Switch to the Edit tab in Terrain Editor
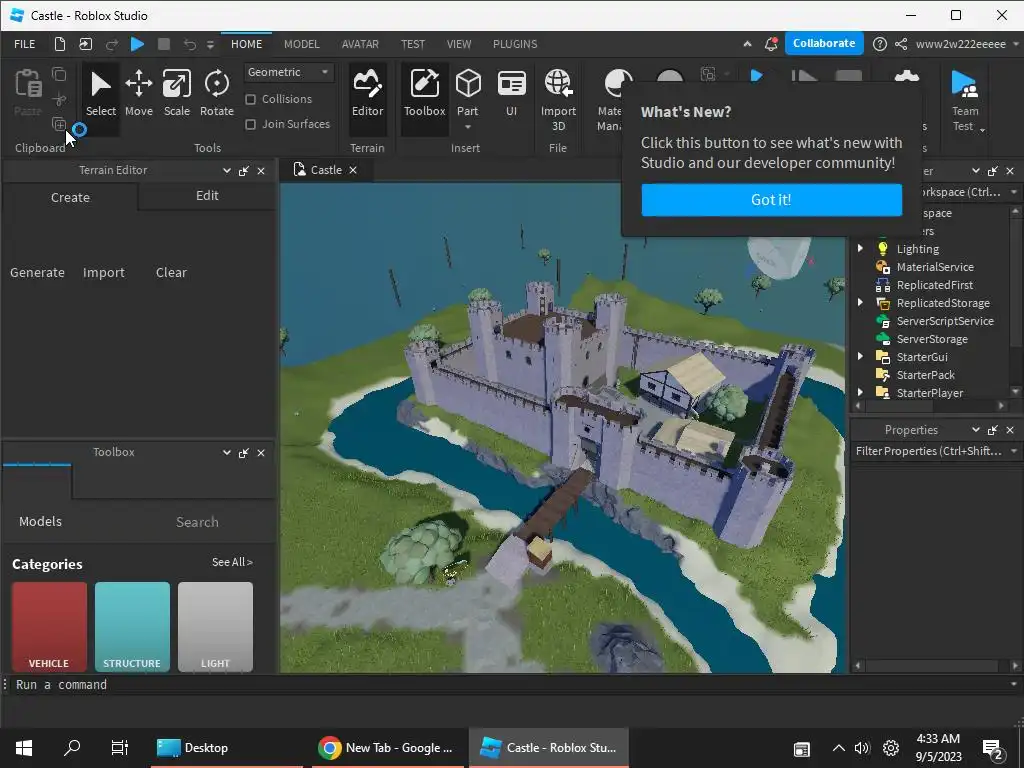 [207, 196]
